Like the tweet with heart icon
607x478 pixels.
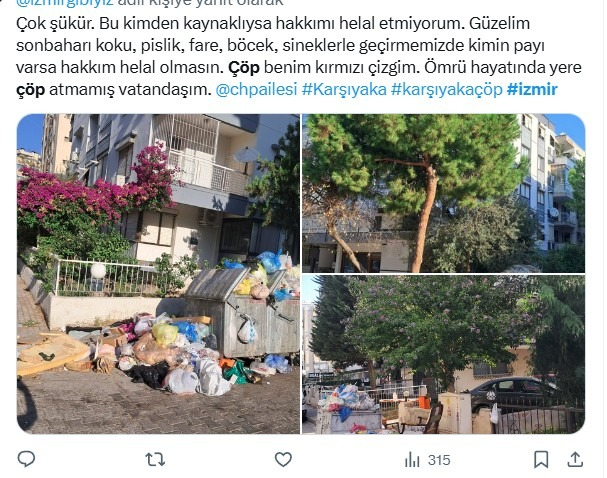(283, 459)
